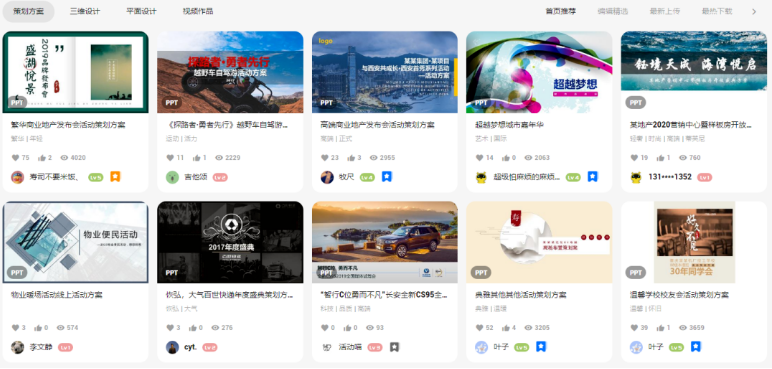Open the 2017年度盛典 black thumbnail

coord(230,242)
